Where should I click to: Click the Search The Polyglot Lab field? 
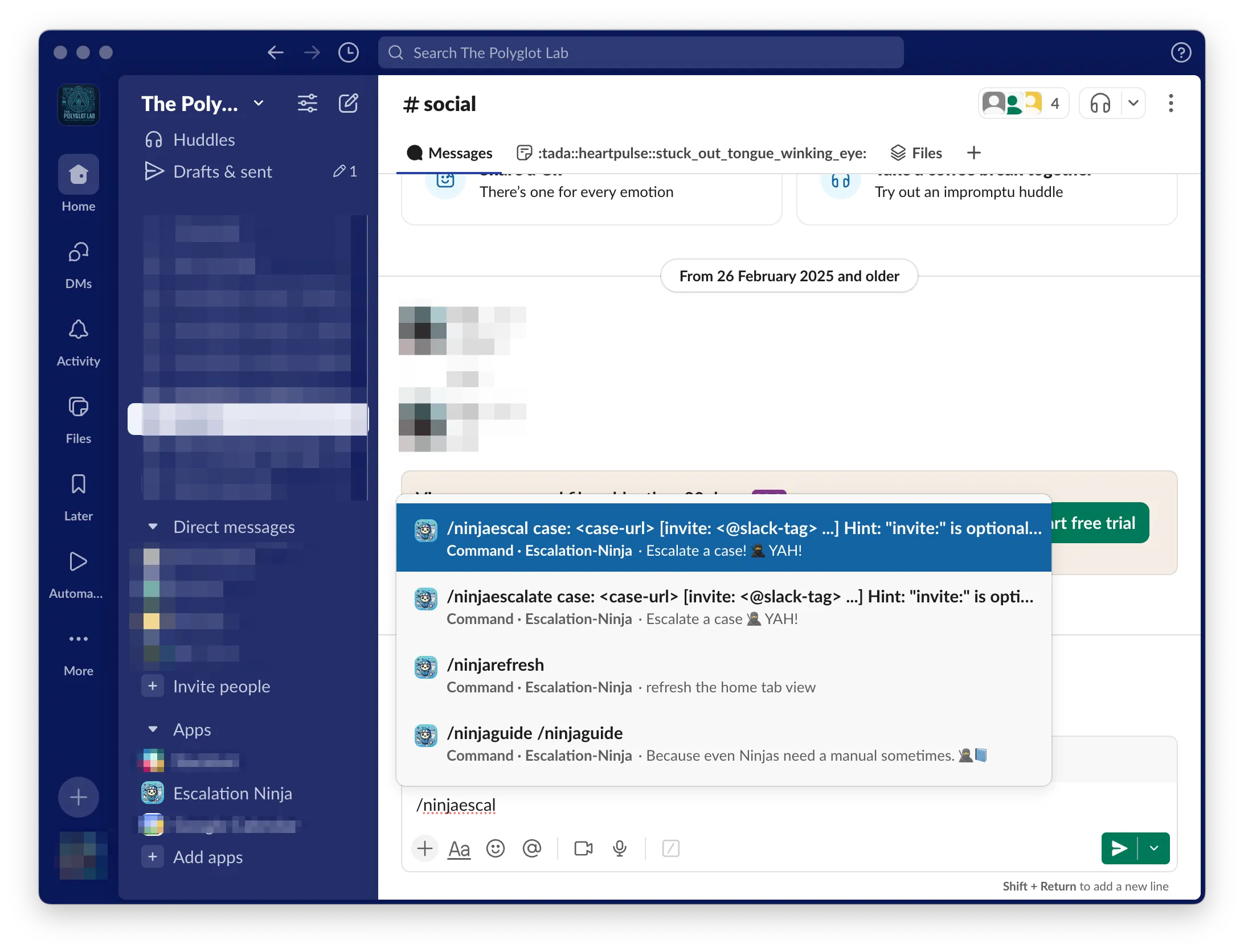click(641, 53)
